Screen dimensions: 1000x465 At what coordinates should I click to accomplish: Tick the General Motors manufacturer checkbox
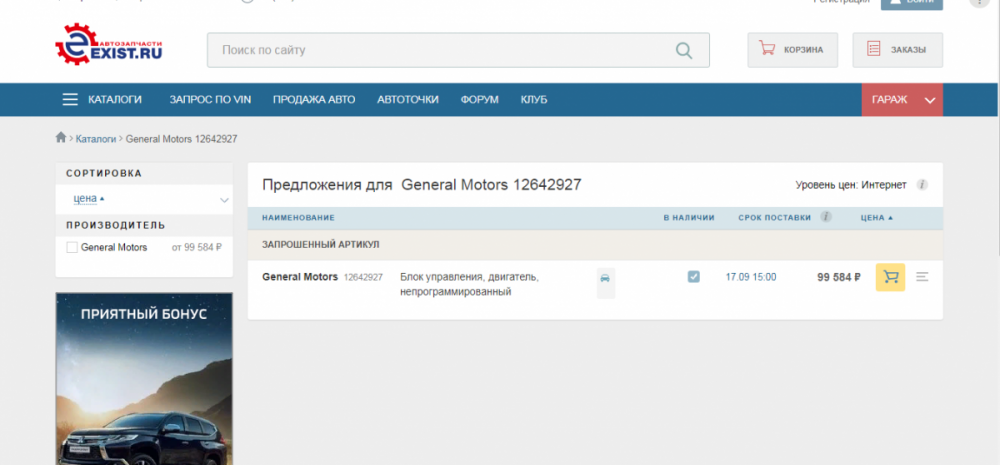pos(72,247)
